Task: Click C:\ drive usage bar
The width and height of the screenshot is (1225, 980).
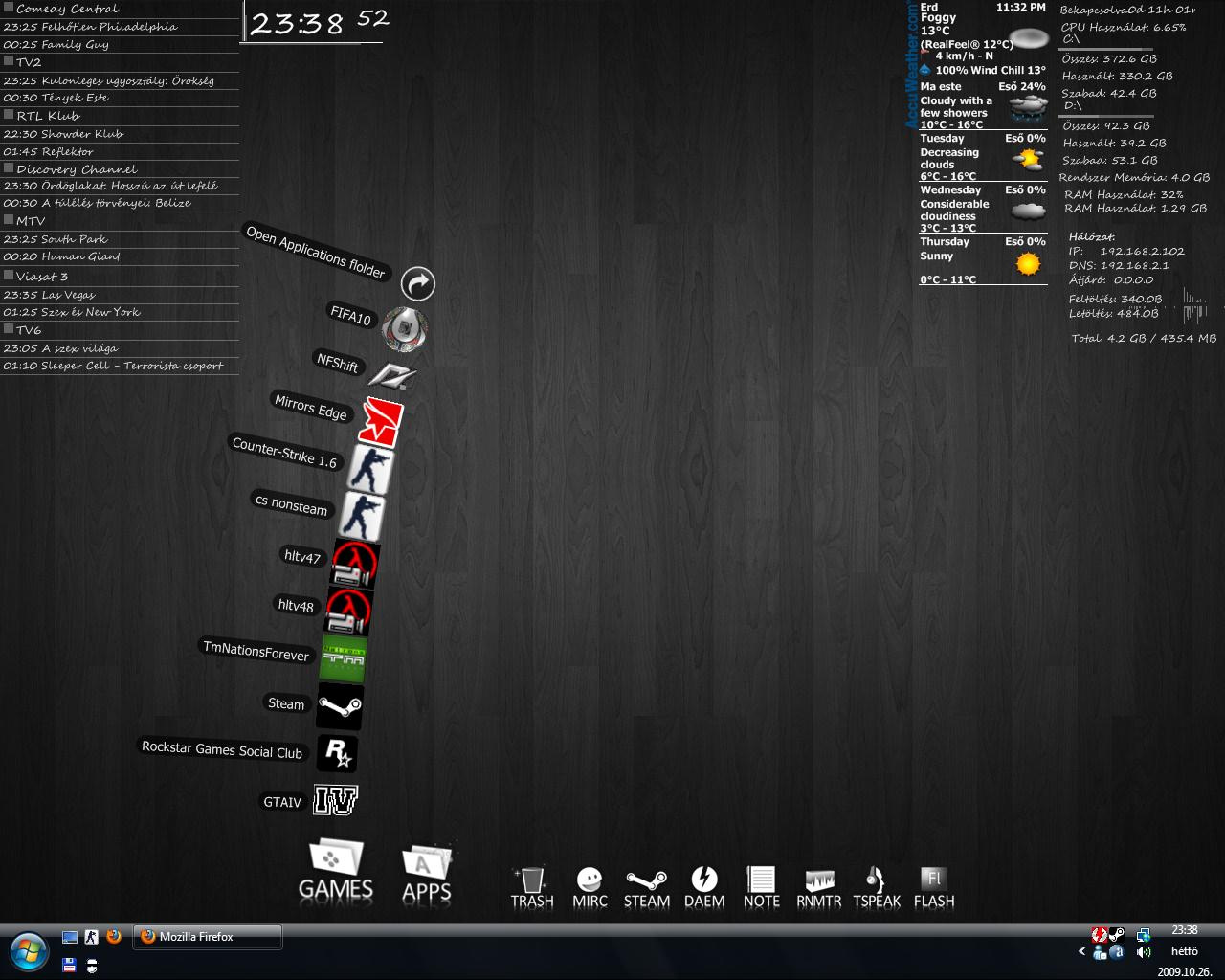Action: [x=1105, y=49]
